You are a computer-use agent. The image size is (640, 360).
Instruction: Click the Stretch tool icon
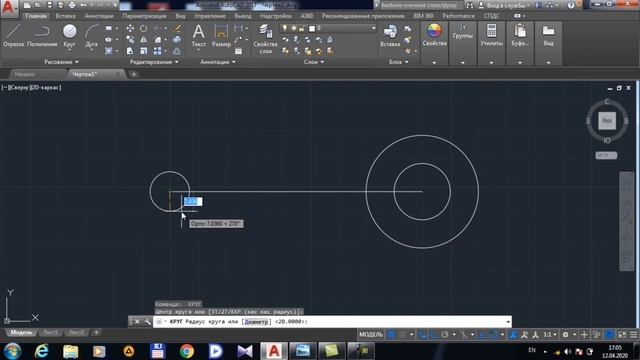click(130, 51)
